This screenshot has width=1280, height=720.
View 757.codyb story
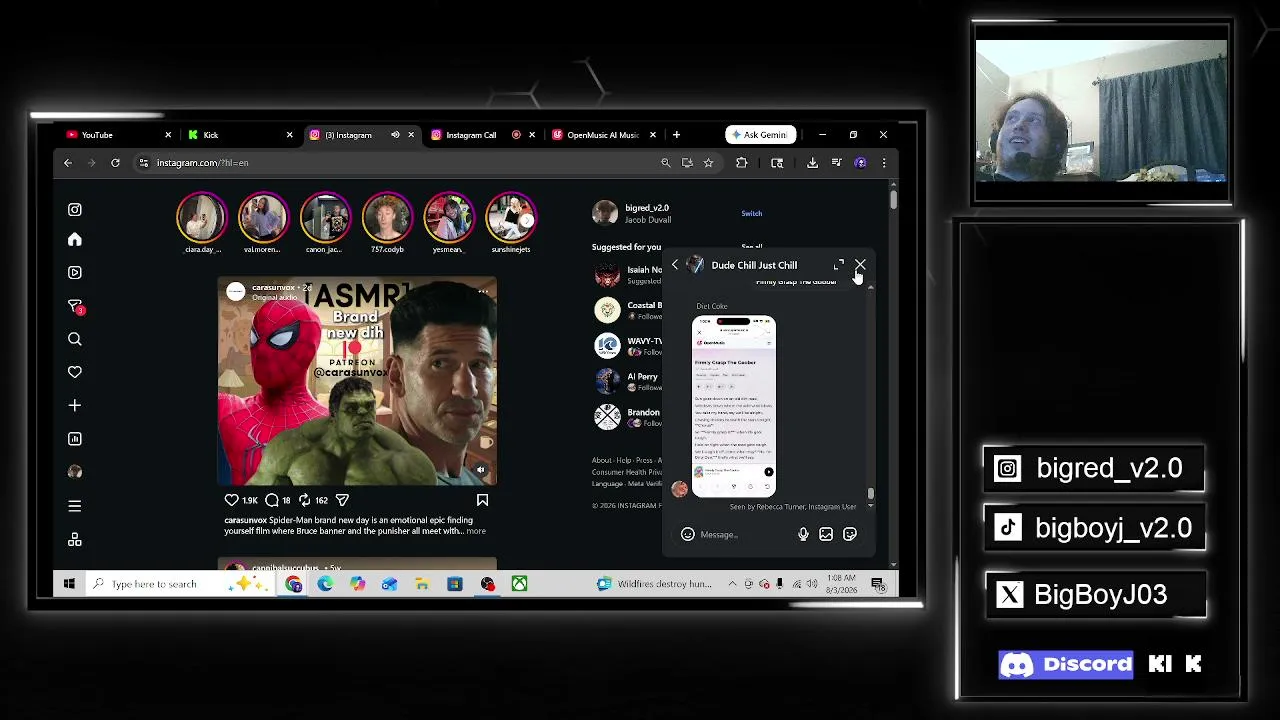387,218
